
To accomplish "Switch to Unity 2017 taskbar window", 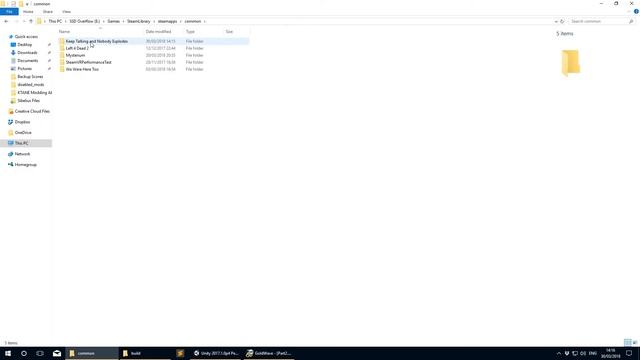I will click(x=216, y=353).
